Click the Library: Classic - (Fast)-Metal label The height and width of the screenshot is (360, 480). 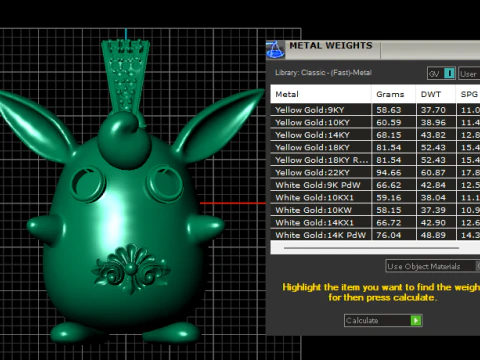coord(323,73)
